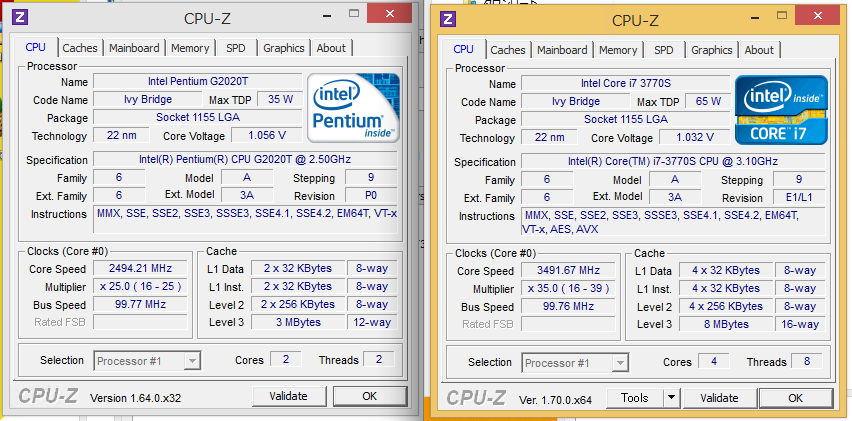Click version text Ver. 1.70.0.x64
The width and height of the screenshot is (852, 421).
(555, 400)
